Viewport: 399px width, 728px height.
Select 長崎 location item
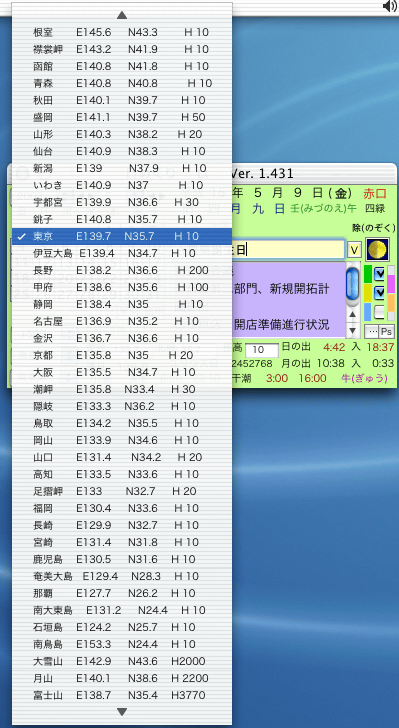click(x=122, y=525)
